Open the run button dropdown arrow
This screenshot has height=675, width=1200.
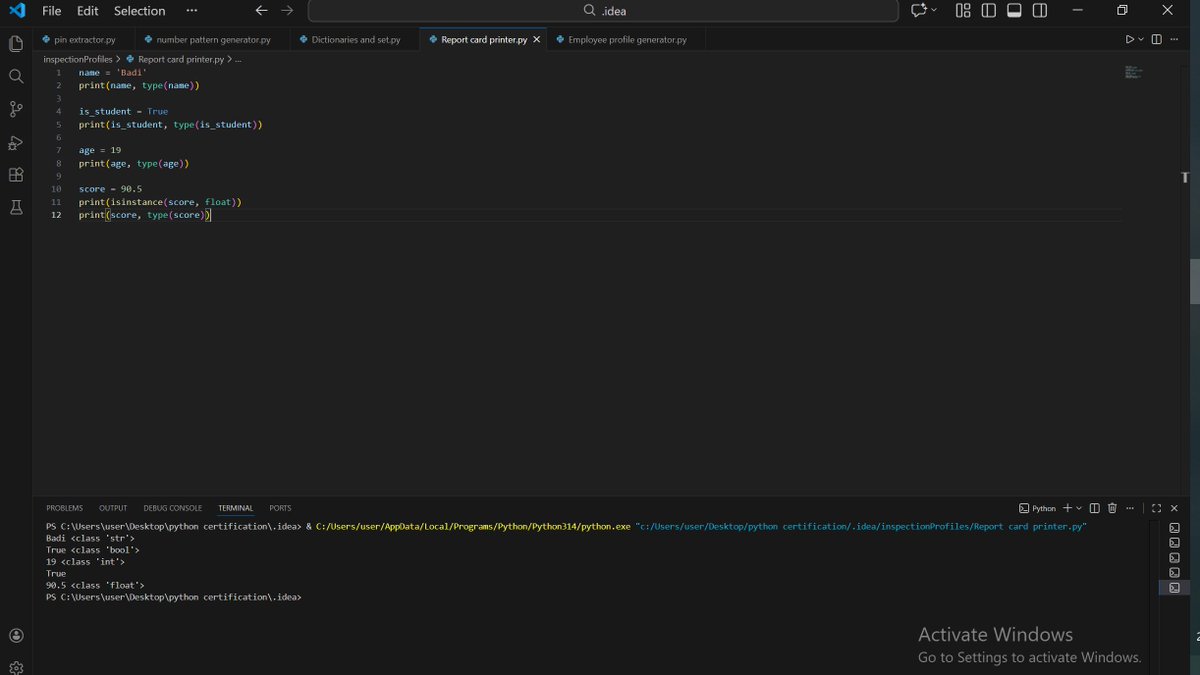[x=1141, y=39]
